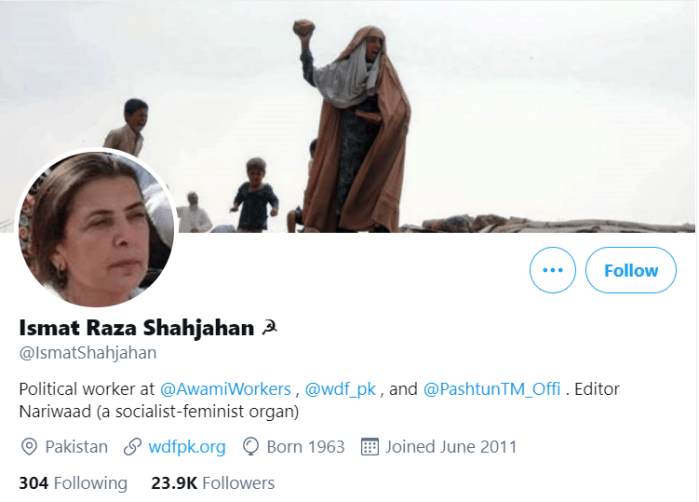Viewport: 699px width, 502px height.
Task: Click the chain link icon
Action: (x=133, y=447)
